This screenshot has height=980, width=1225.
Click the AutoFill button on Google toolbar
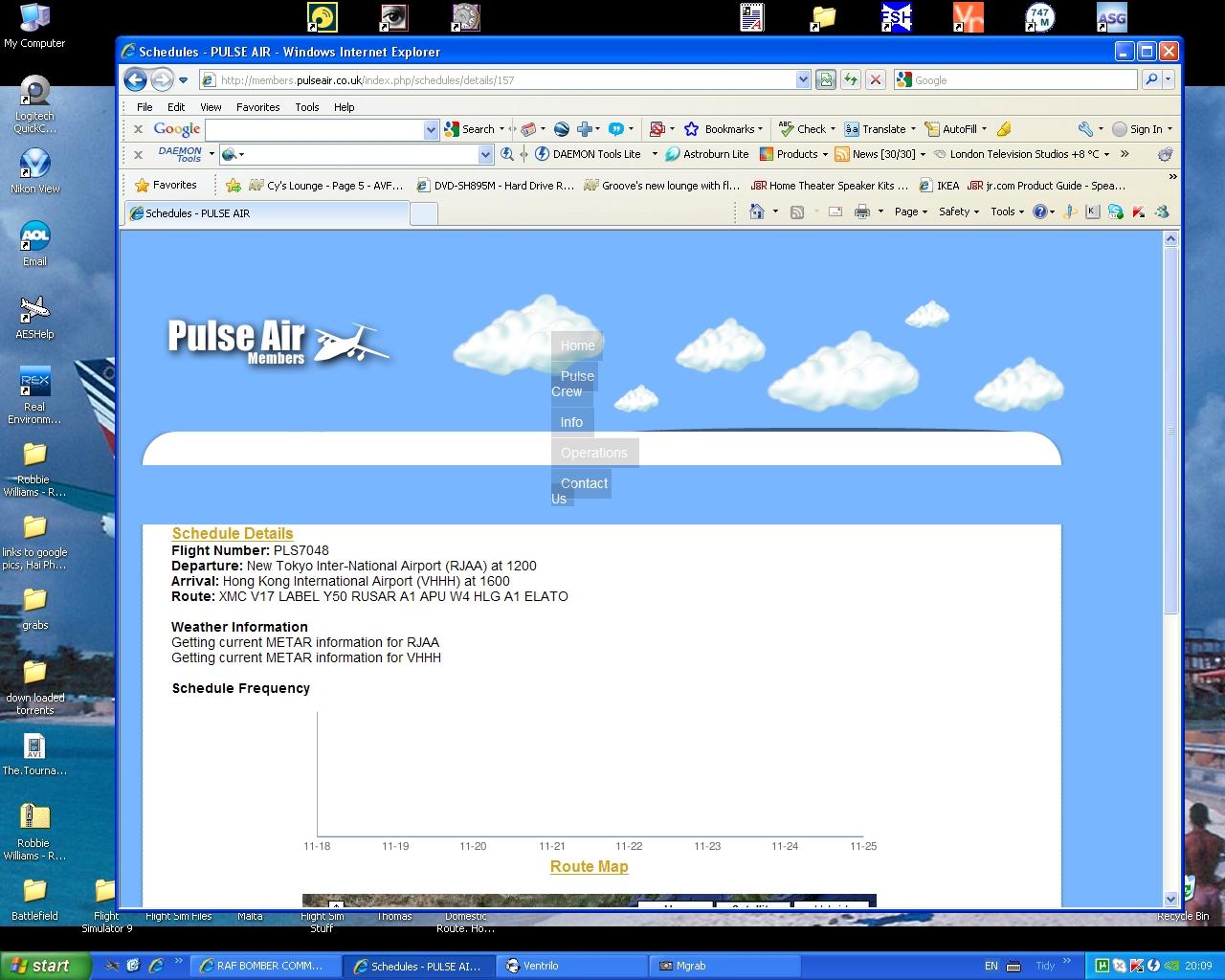point(955,129)
